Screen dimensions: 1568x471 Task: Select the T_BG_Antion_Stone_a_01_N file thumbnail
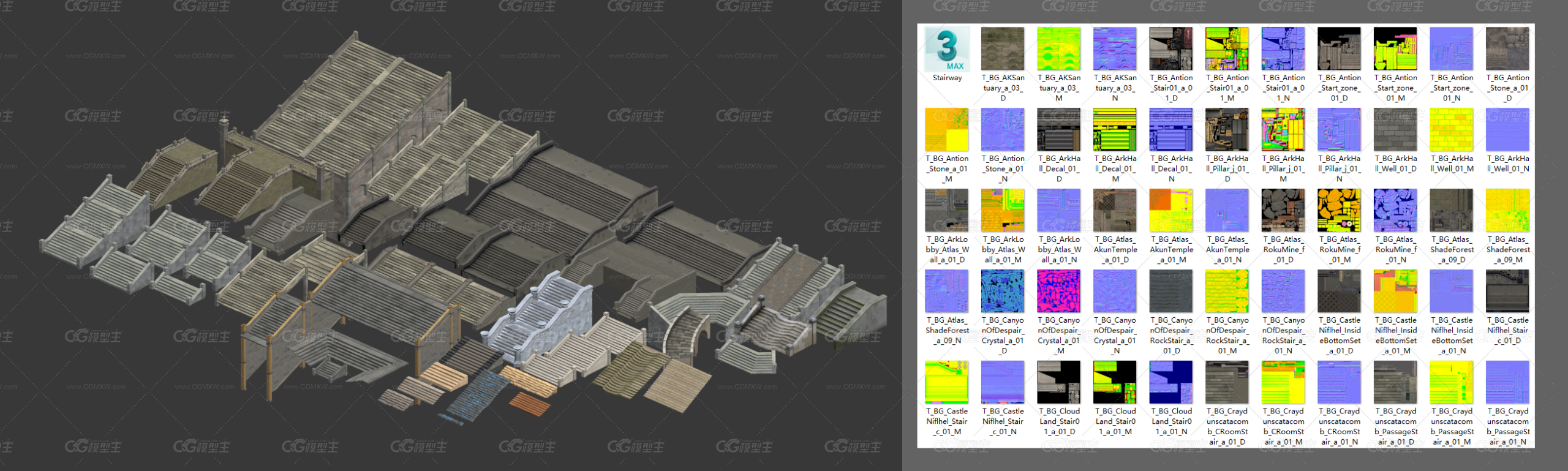coord(1003,130)
